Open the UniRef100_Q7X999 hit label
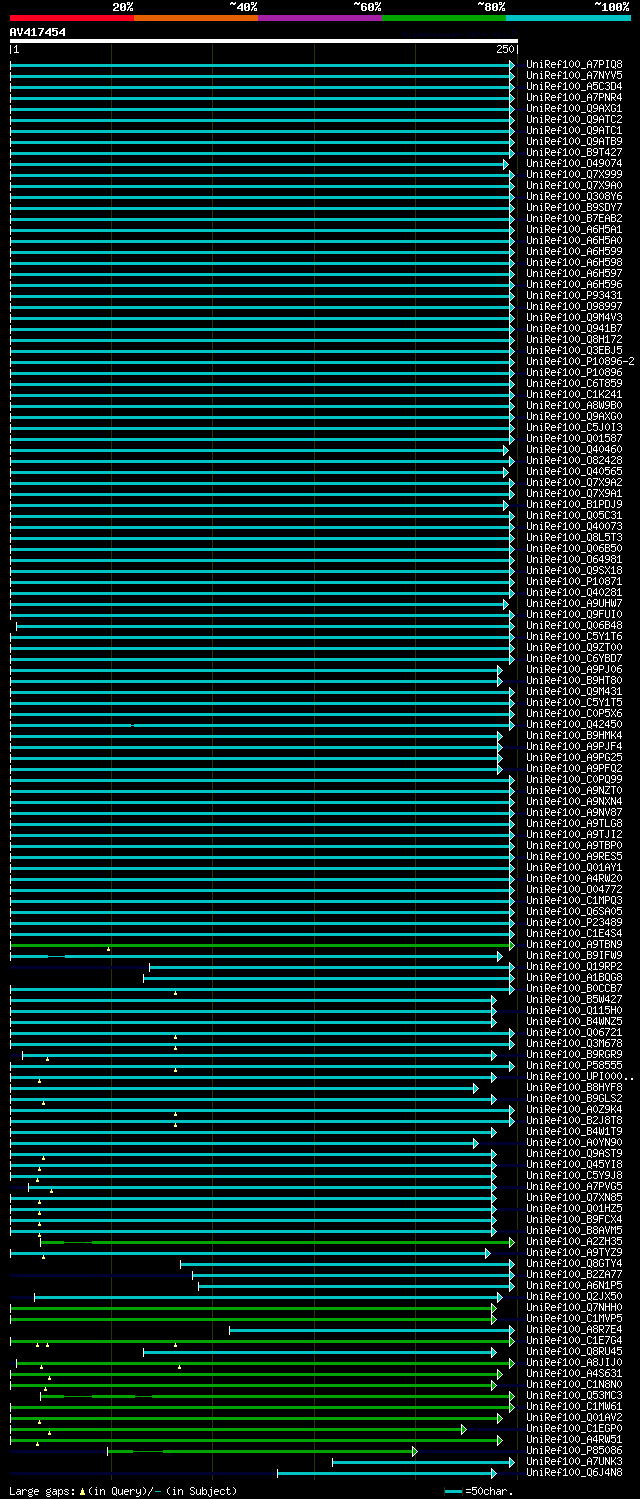 click(x=574, y=174)
